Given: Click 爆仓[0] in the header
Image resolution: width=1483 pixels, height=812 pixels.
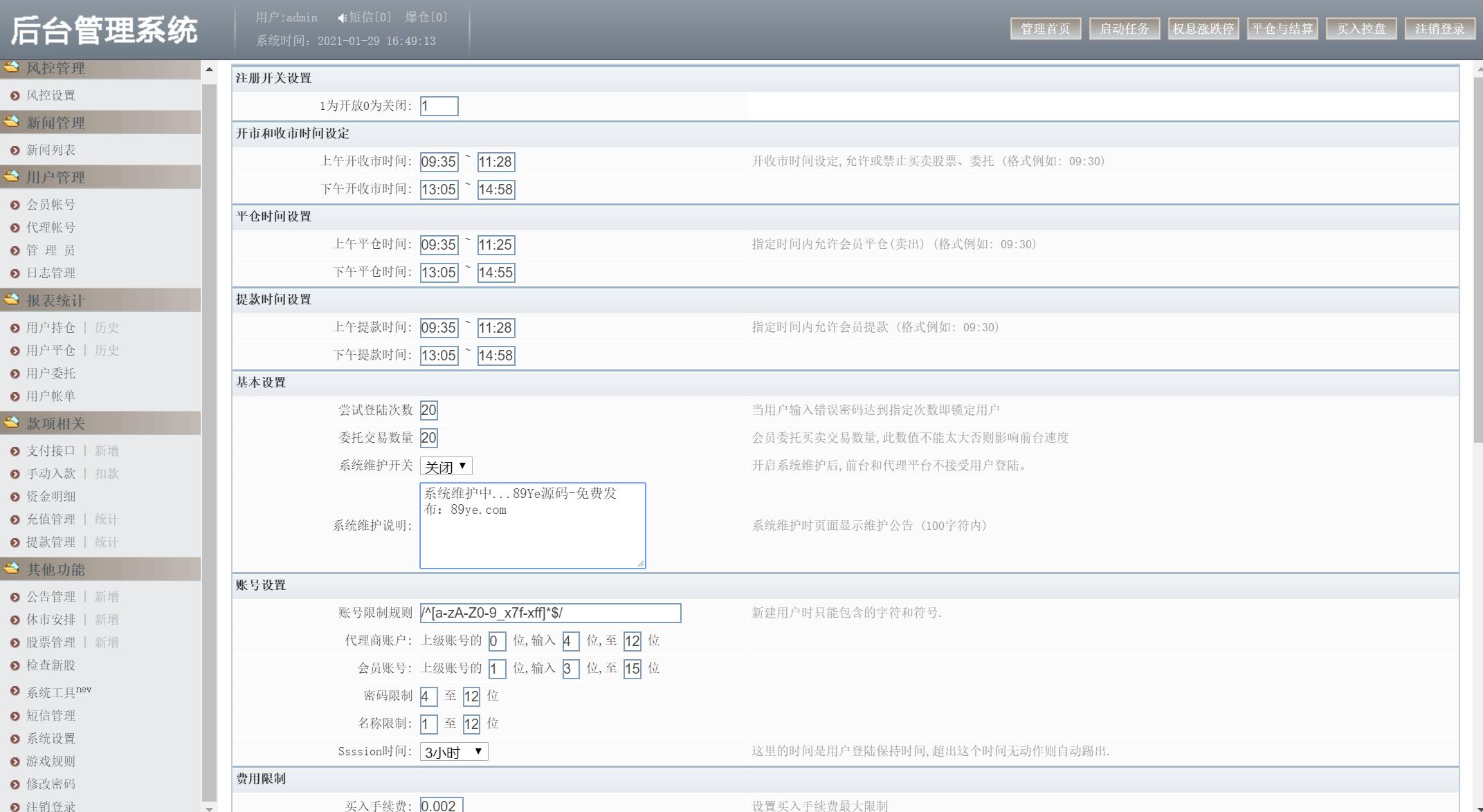Looking at the screenshot, I should [x=426, y=17].
